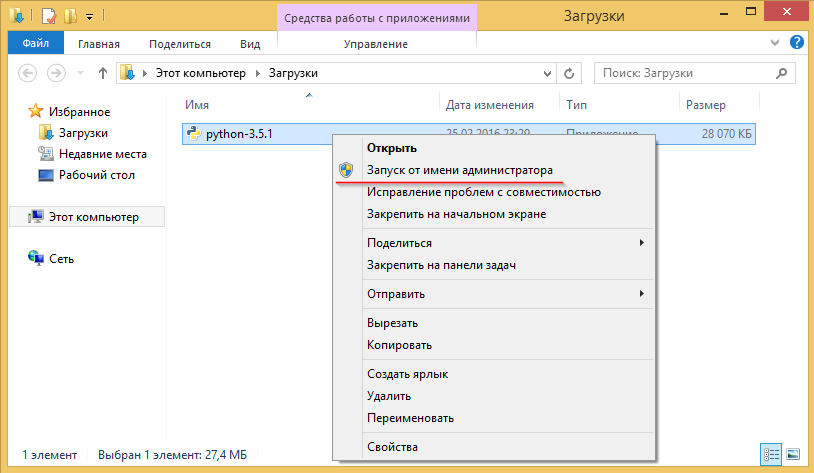Click the address bar folder icon

tap(127, 73)
